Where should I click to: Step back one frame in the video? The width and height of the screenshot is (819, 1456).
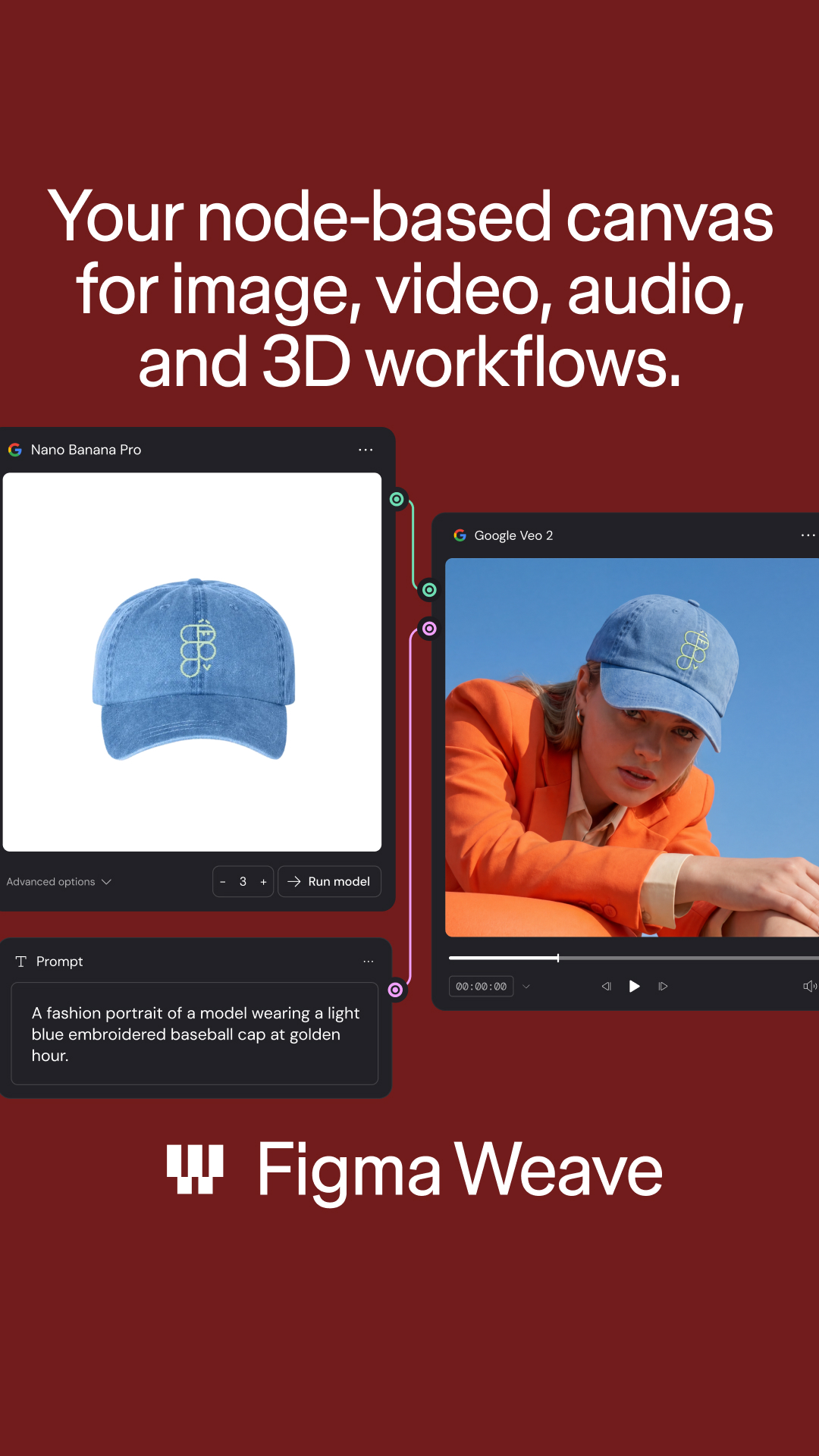[606, 987]
